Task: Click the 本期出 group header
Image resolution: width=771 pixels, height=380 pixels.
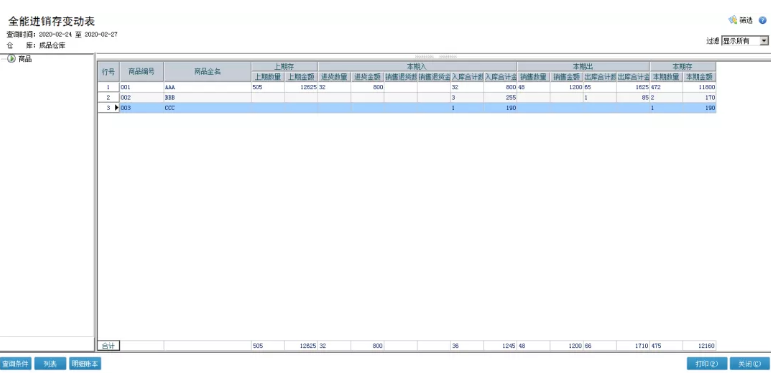Action: tap(583, 66)
